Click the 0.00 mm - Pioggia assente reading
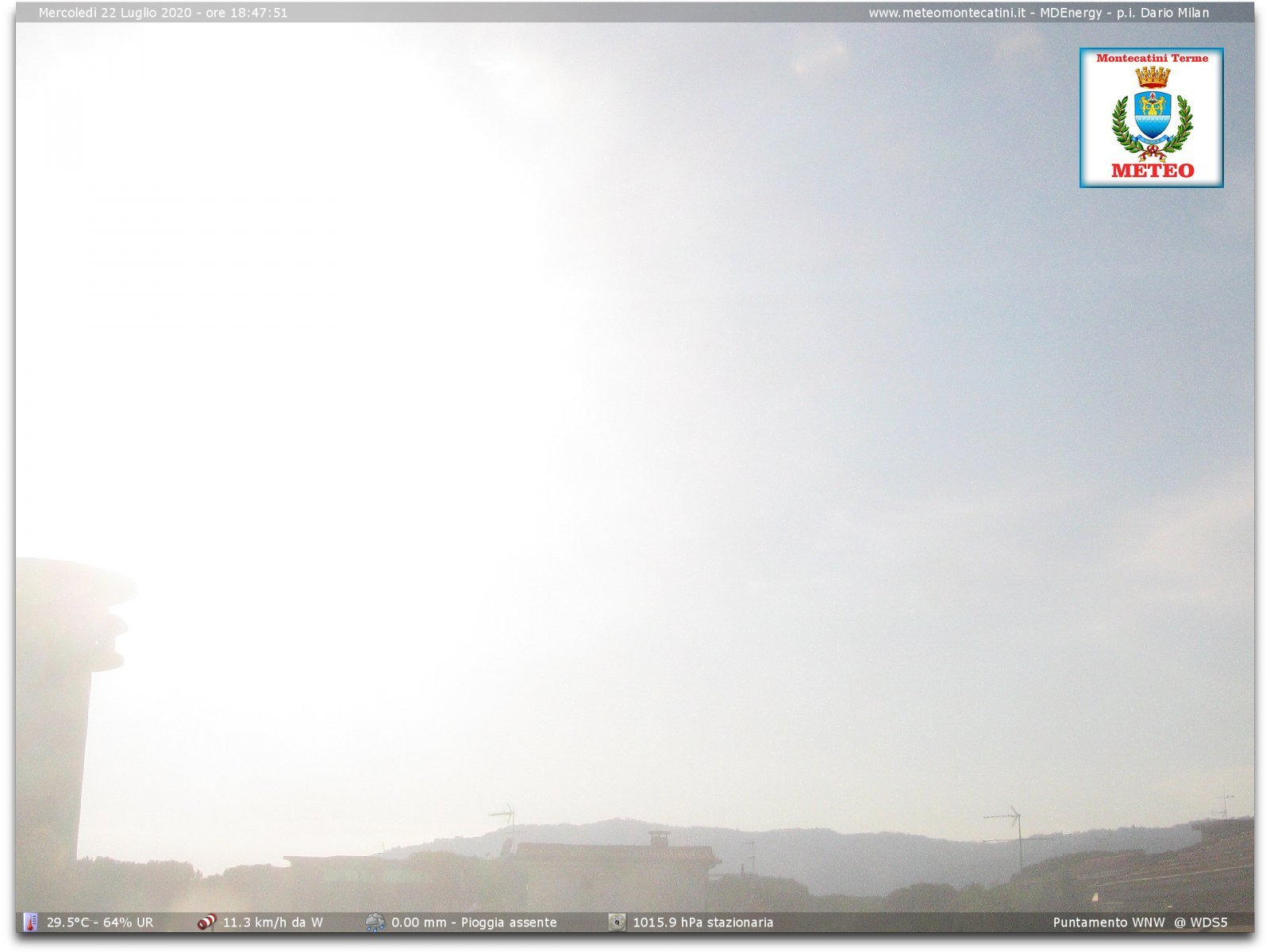The image size is (1270, 952). click(x=474, y=923)
